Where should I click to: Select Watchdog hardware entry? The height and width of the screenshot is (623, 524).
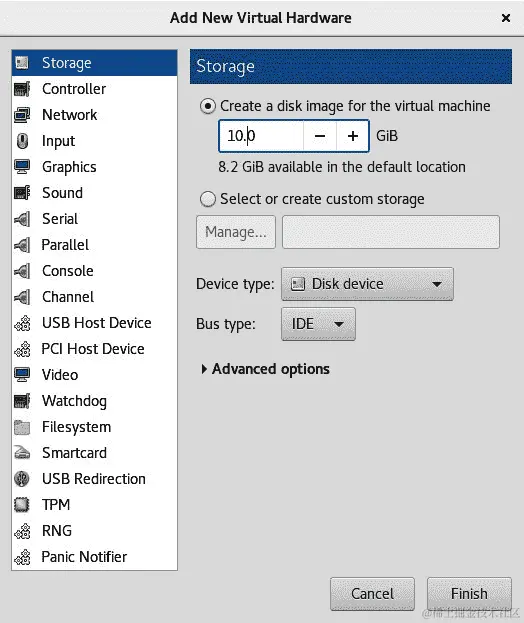pos(95,401)
